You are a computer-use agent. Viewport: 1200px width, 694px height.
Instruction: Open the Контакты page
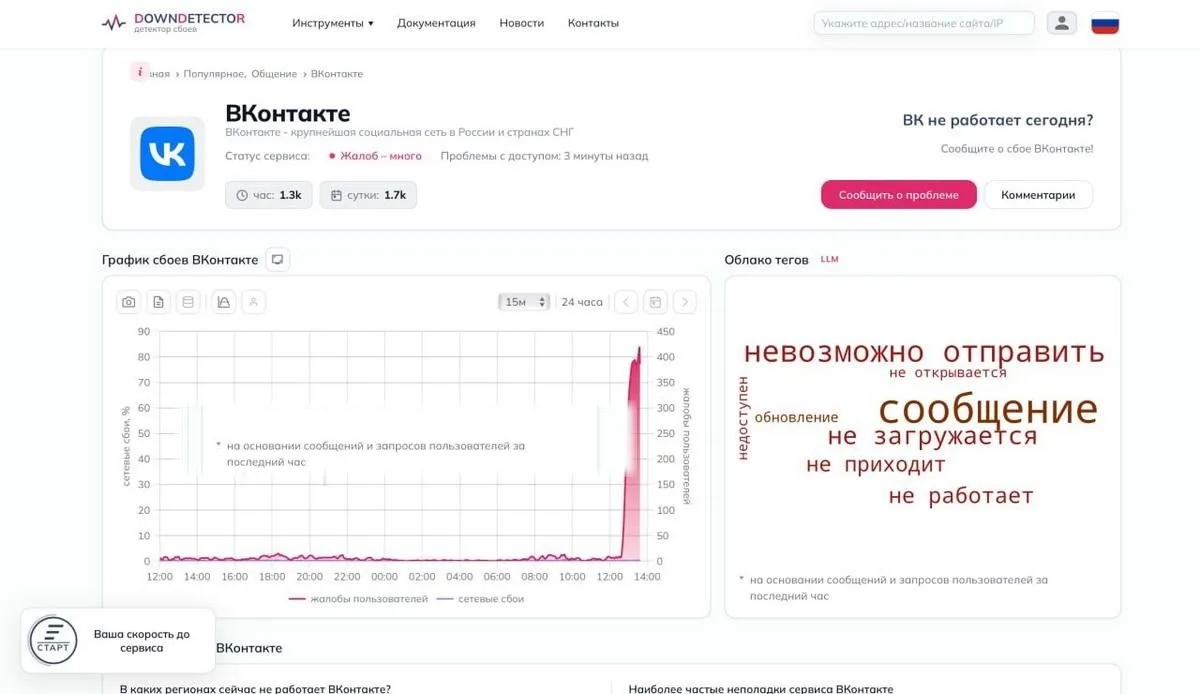coord(593,23)
